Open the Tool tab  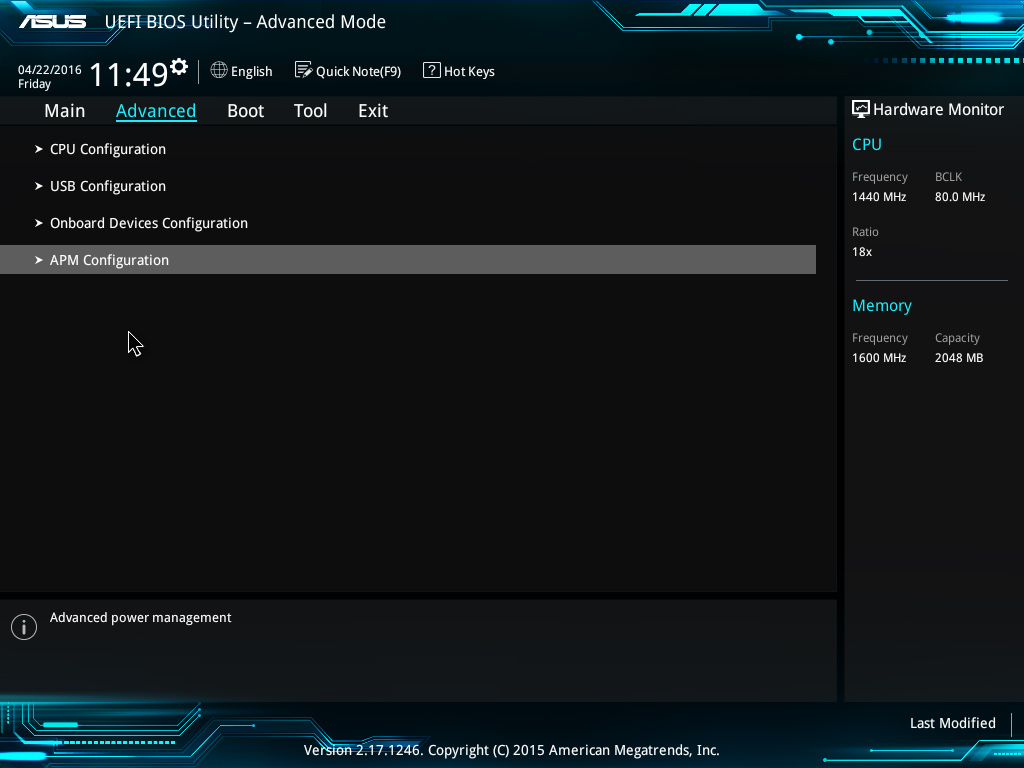point(310,110)
